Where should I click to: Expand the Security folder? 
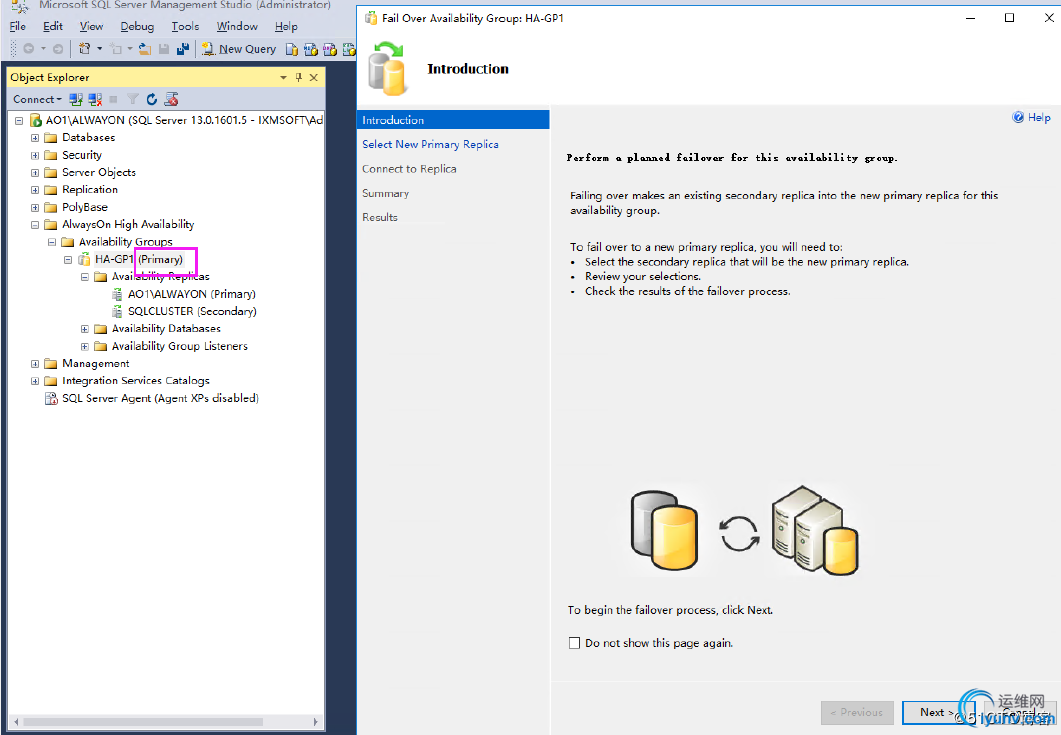(35, 156)
